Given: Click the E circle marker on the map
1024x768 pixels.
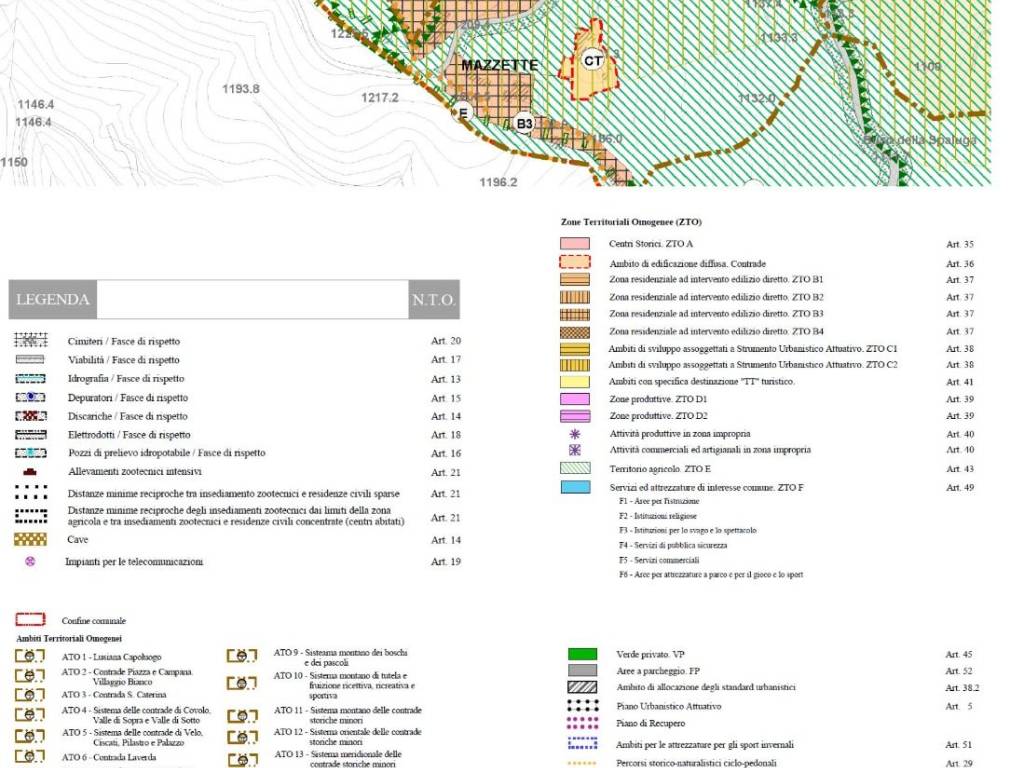Looking at the screenshot, I should click(463, 113).
